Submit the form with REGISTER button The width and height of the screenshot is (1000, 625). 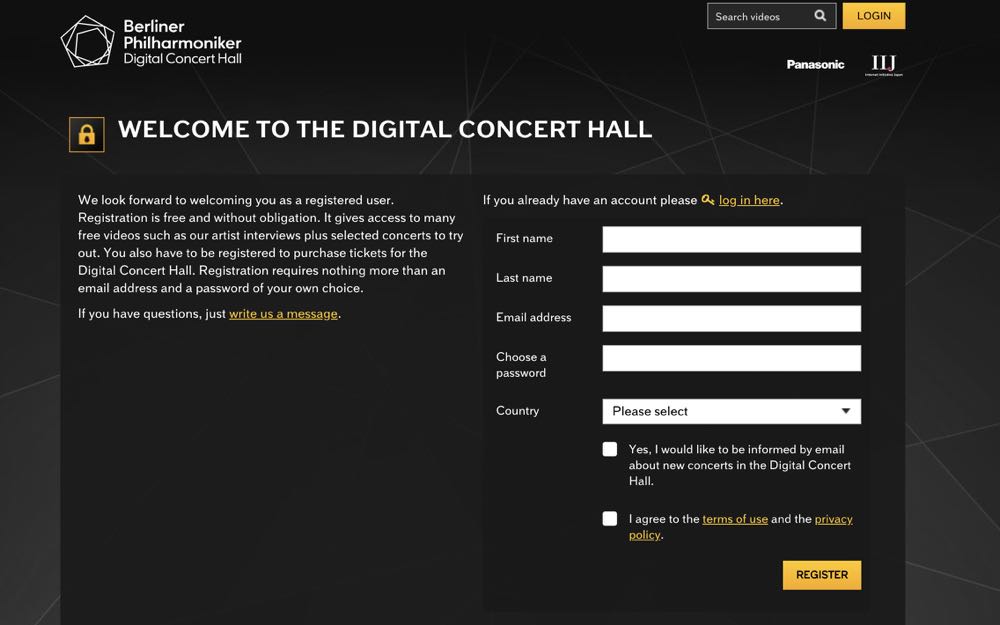point(821,575)
